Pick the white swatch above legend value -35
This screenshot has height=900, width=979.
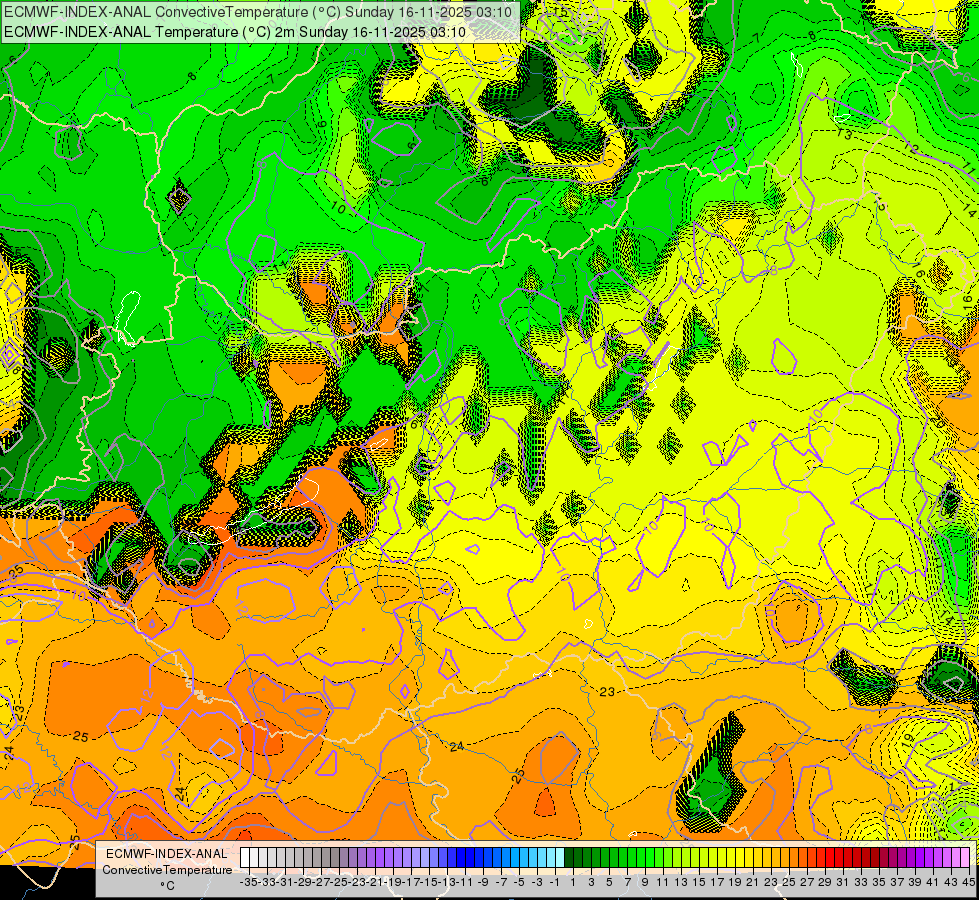click(245, 857)
